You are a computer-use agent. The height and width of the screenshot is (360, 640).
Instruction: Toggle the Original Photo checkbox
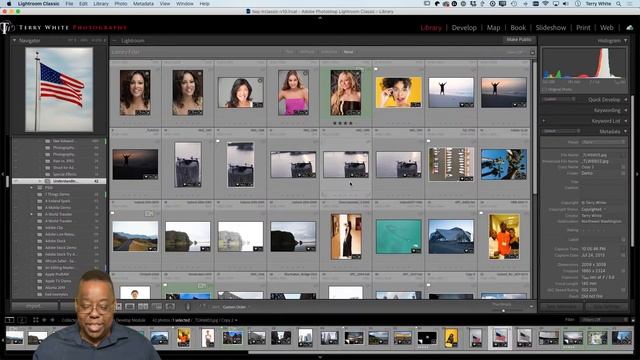point(544,89)
